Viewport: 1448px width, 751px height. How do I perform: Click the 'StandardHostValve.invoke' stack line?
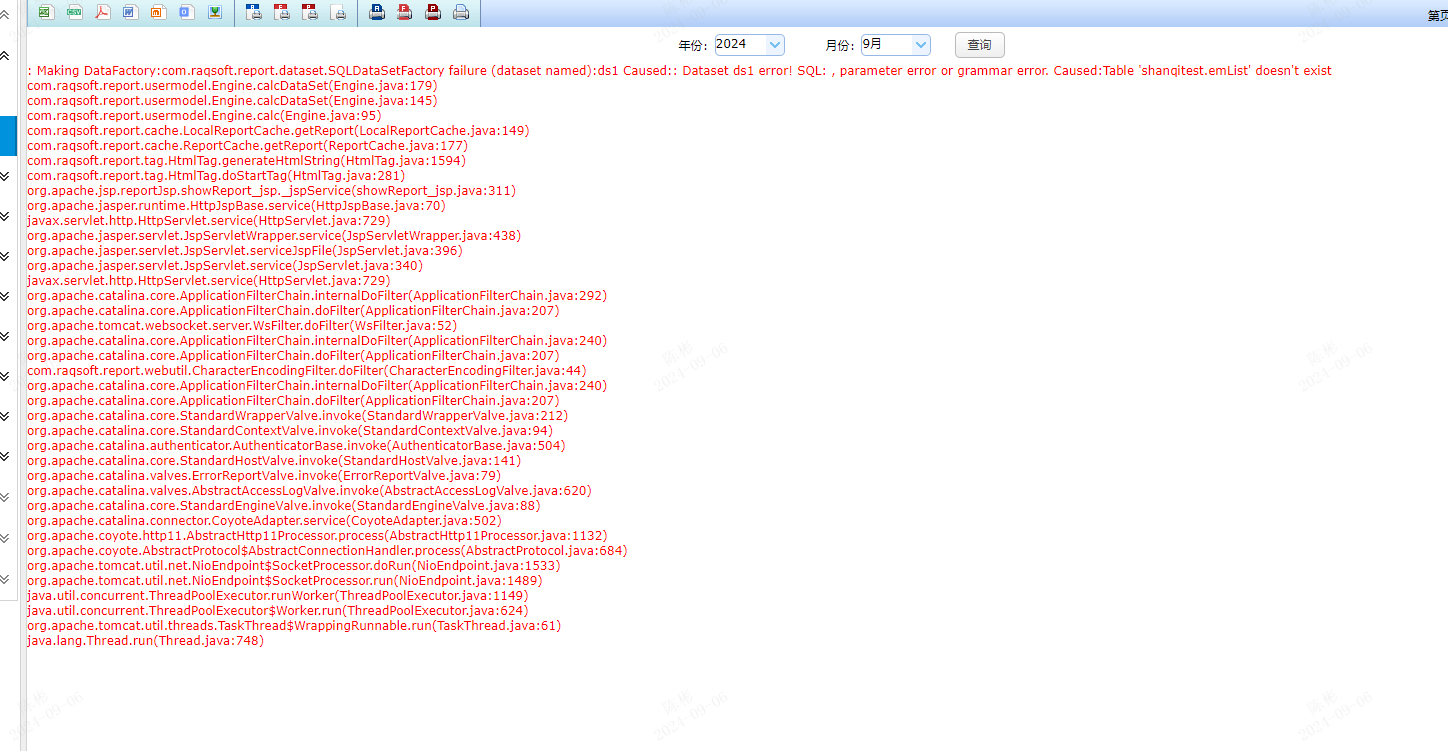274,461
